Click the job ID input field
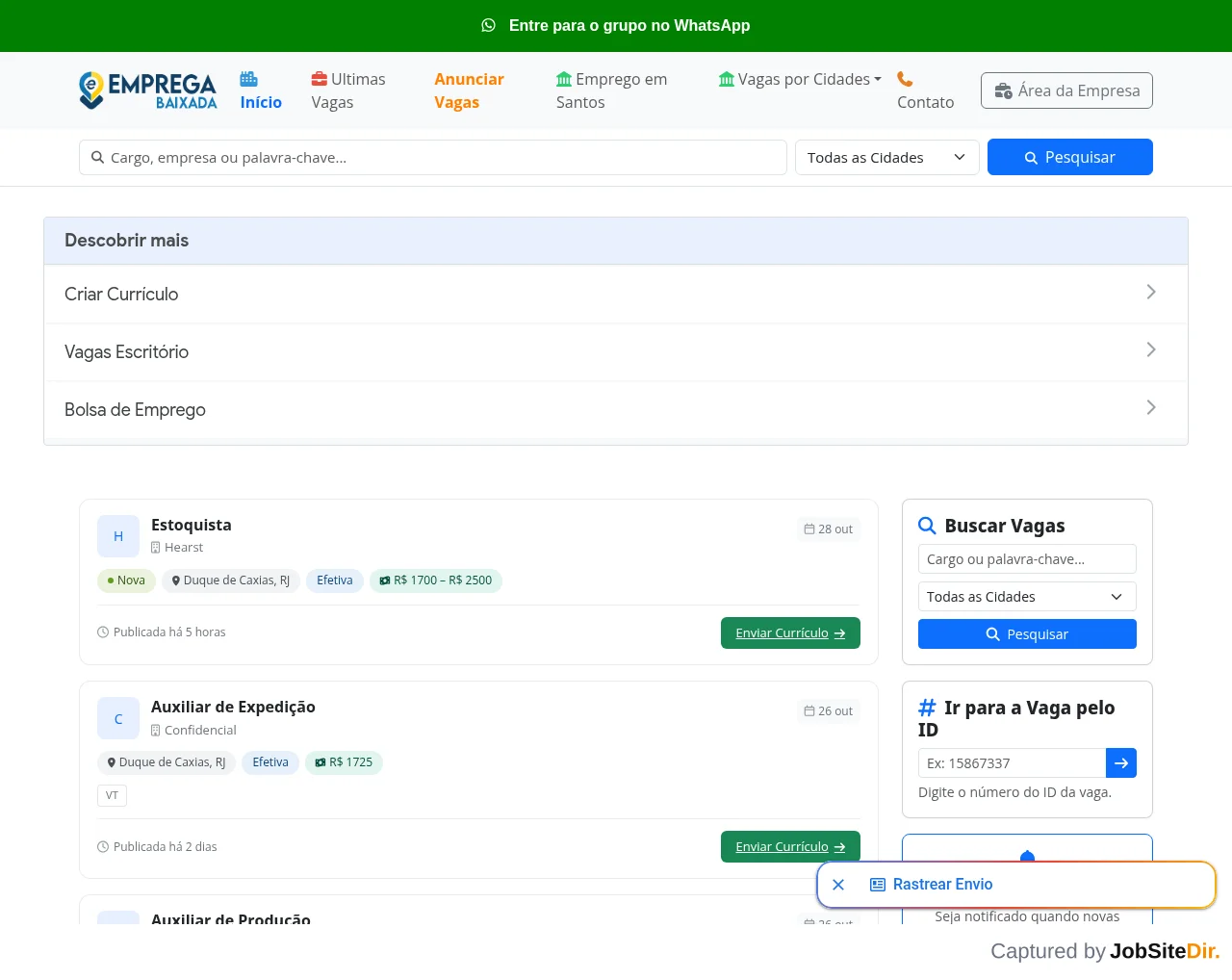Screen dimensions: 1232x980 1012,762
